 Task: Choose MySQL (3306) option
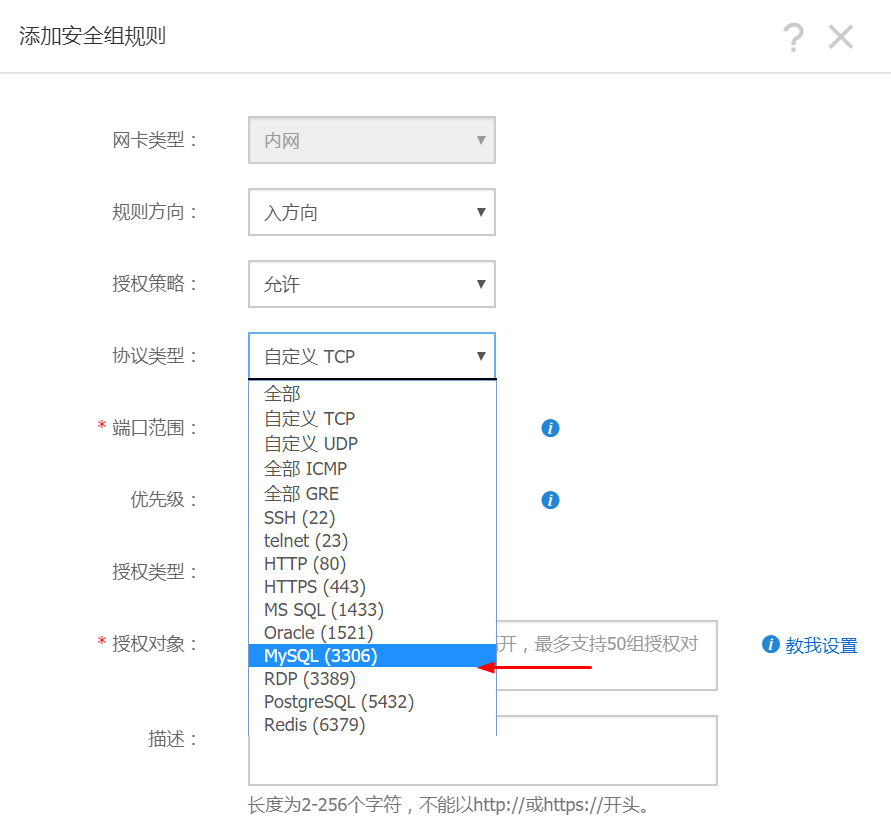(x=372, y=656)
